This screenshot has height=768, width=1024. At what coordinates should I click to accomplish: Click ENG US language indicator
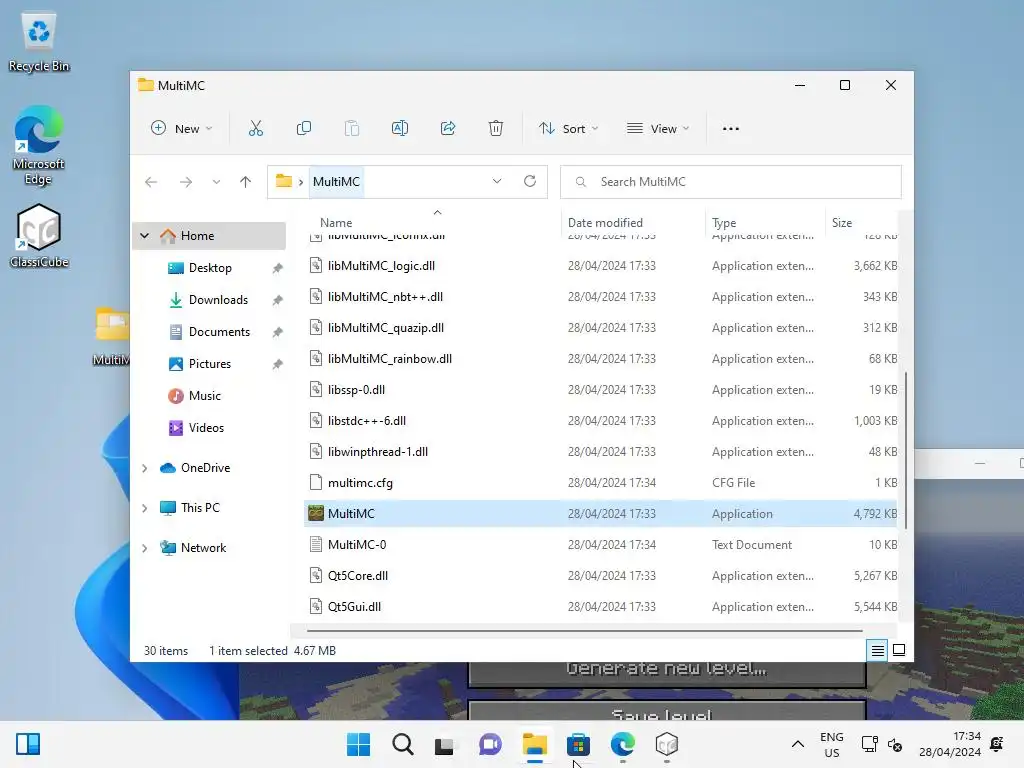831,744
